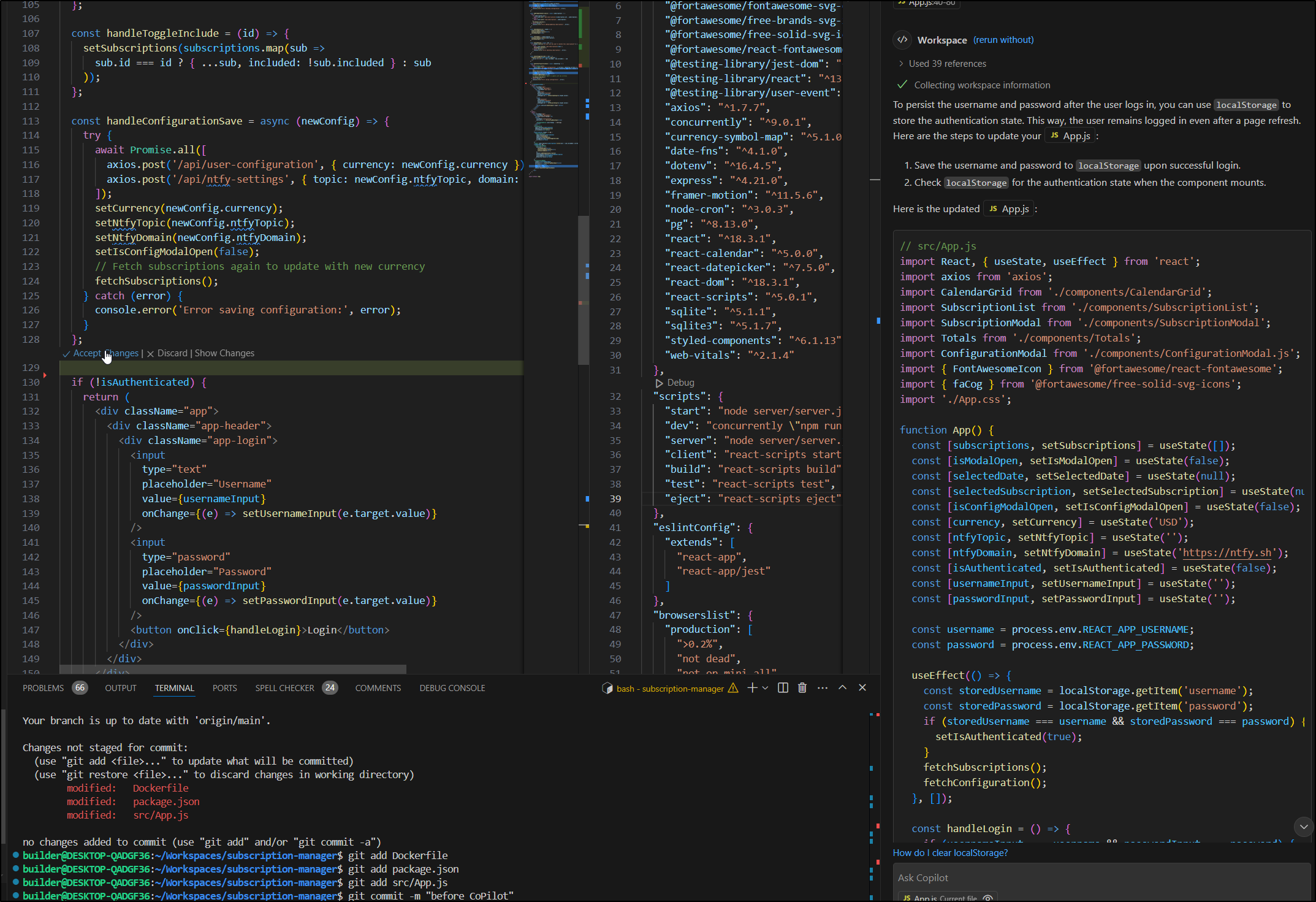
Task: Click 'modified: package.json' in terminal output
Action: click(x=133, y=801)
